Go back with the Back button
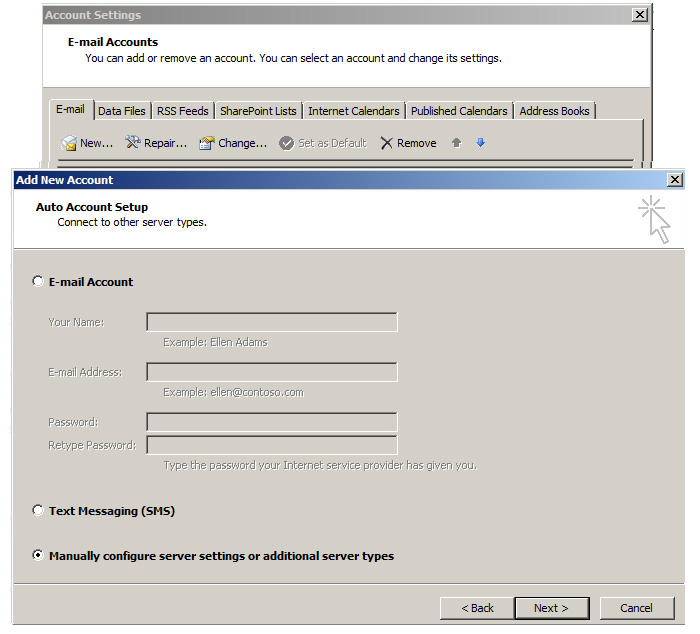The image size is (700, 634). (x=477, y=608)
